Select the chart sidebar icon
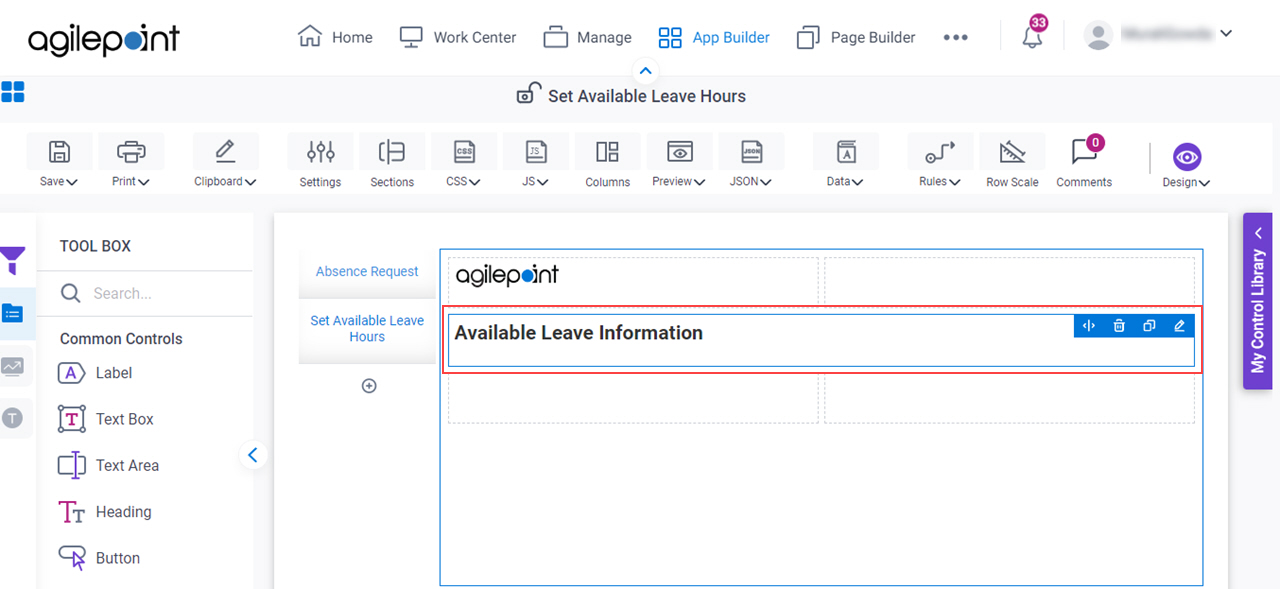 [x=12, y=366]
